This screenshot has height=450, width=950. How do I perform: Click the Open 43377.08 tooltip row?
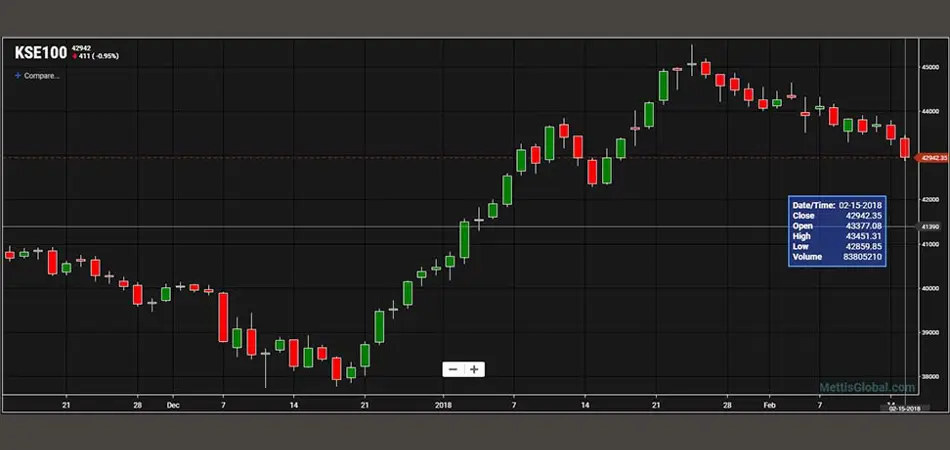(837, 226)
